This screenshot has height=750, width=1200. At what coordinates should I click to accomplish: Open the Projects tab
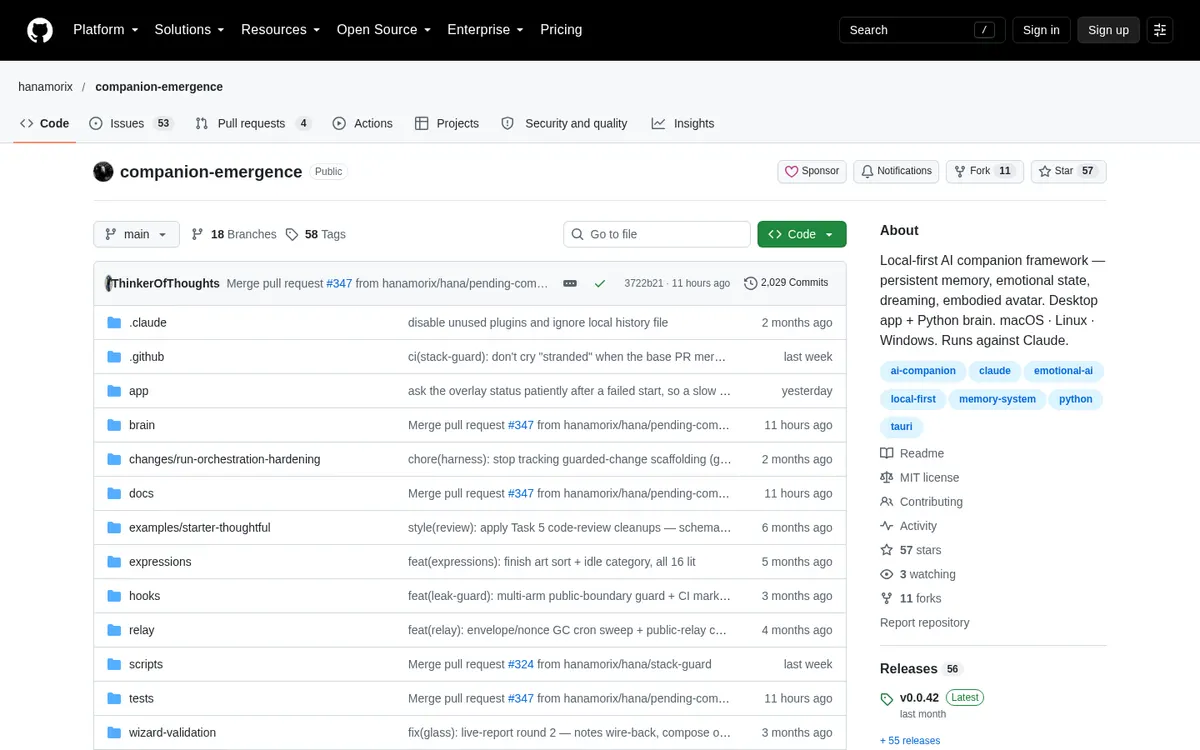[x=447, y=123]
